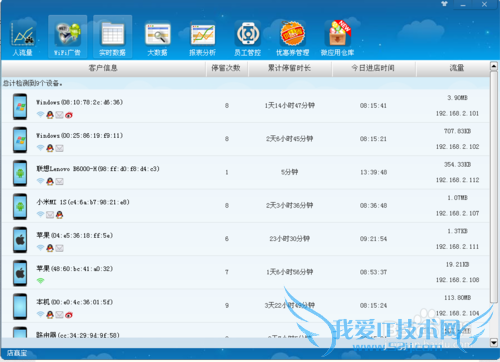Click IP address 192.168.2.101
This screenshot has width=500, height=362.
point(457,114)
